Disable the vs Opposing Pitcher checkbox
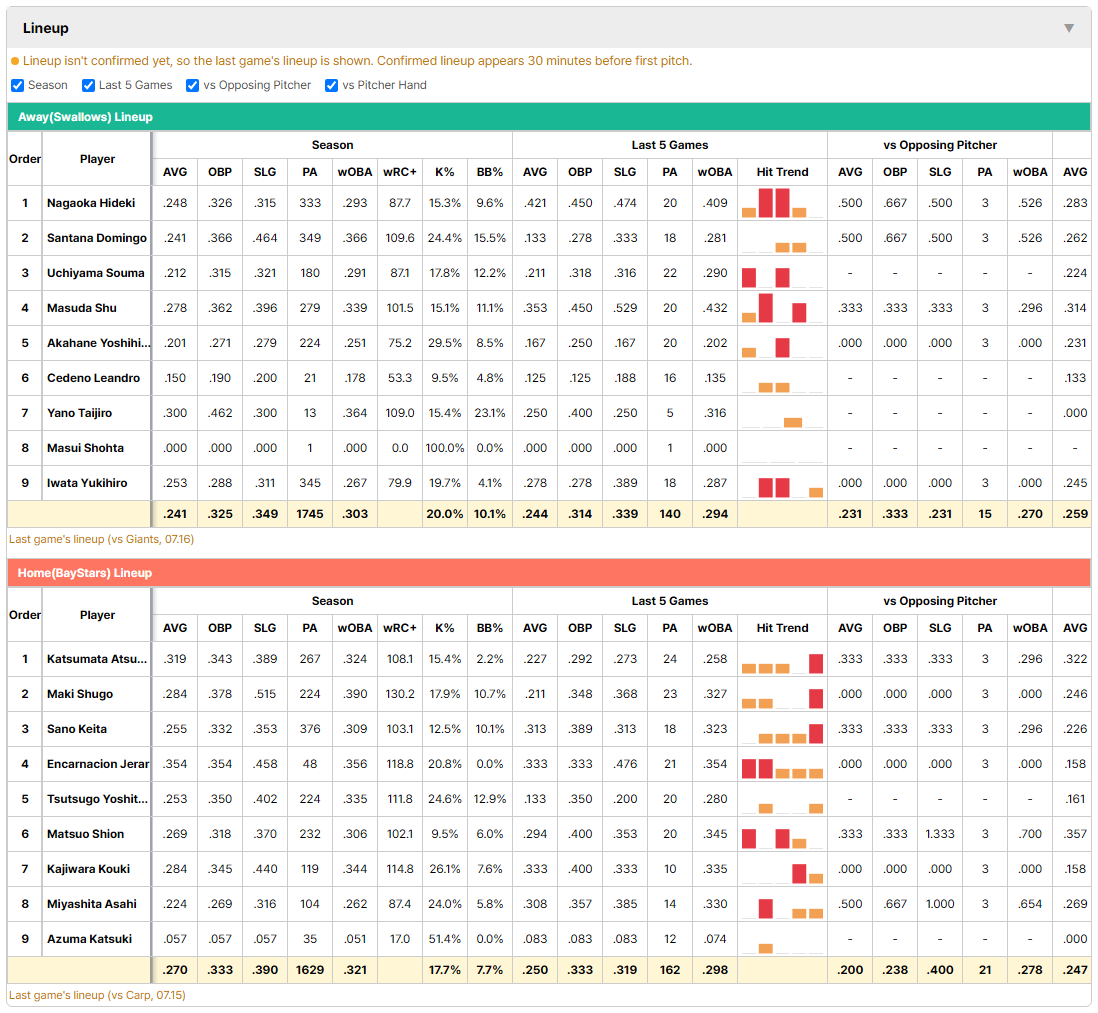Screen dimensions: 1098x1013 193,85
